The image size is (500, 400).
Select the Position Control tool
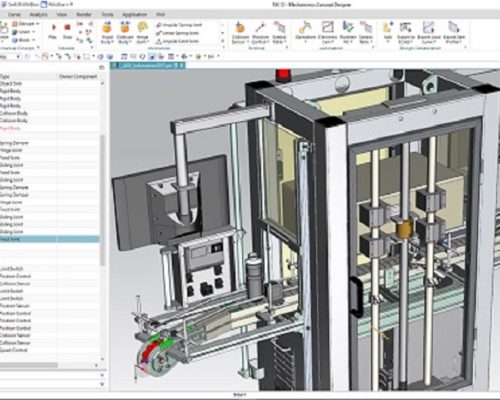(260, 33)
